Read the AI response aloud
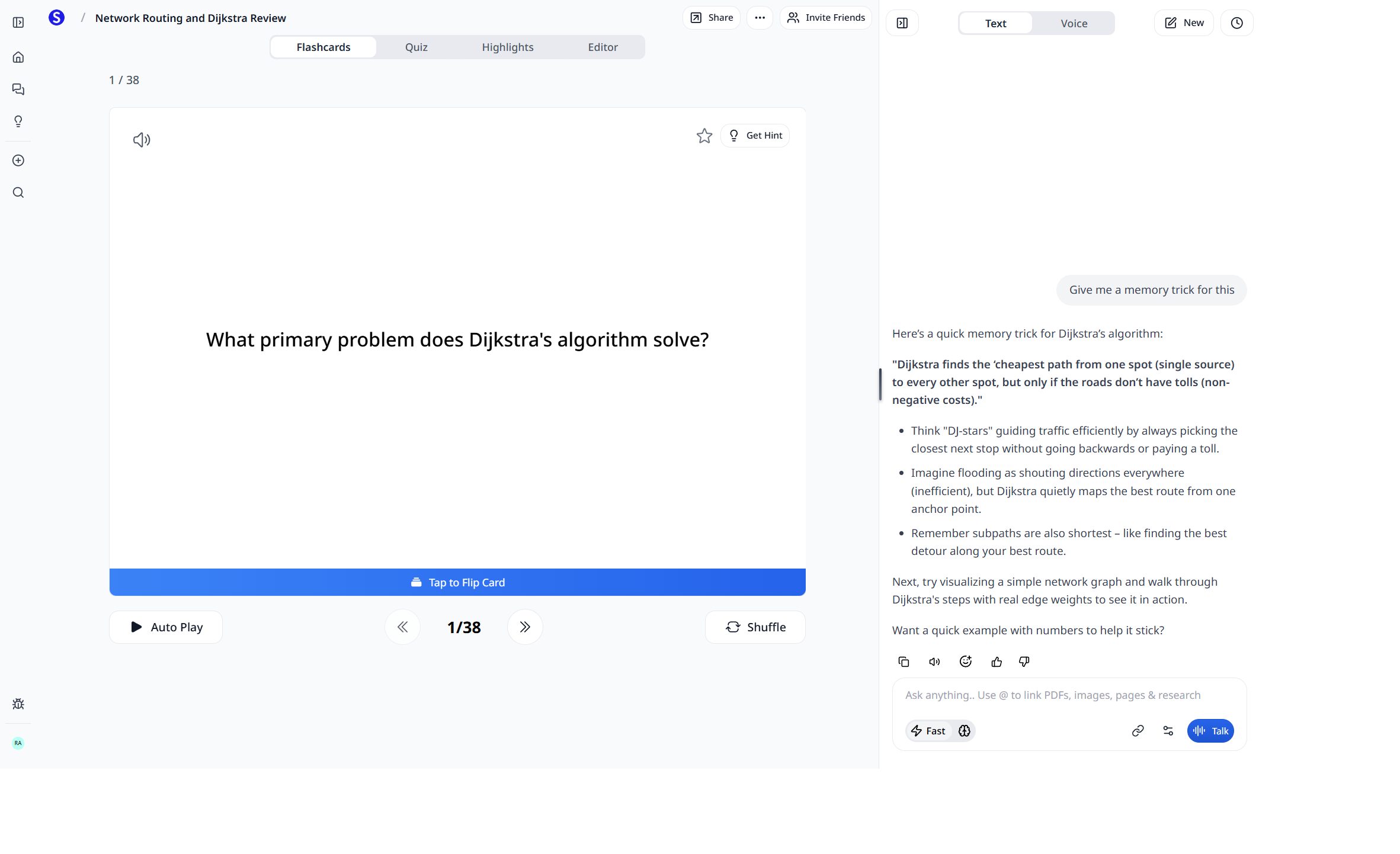The image size is (1400, 854). pyautogui.click(x=934, y=662)
